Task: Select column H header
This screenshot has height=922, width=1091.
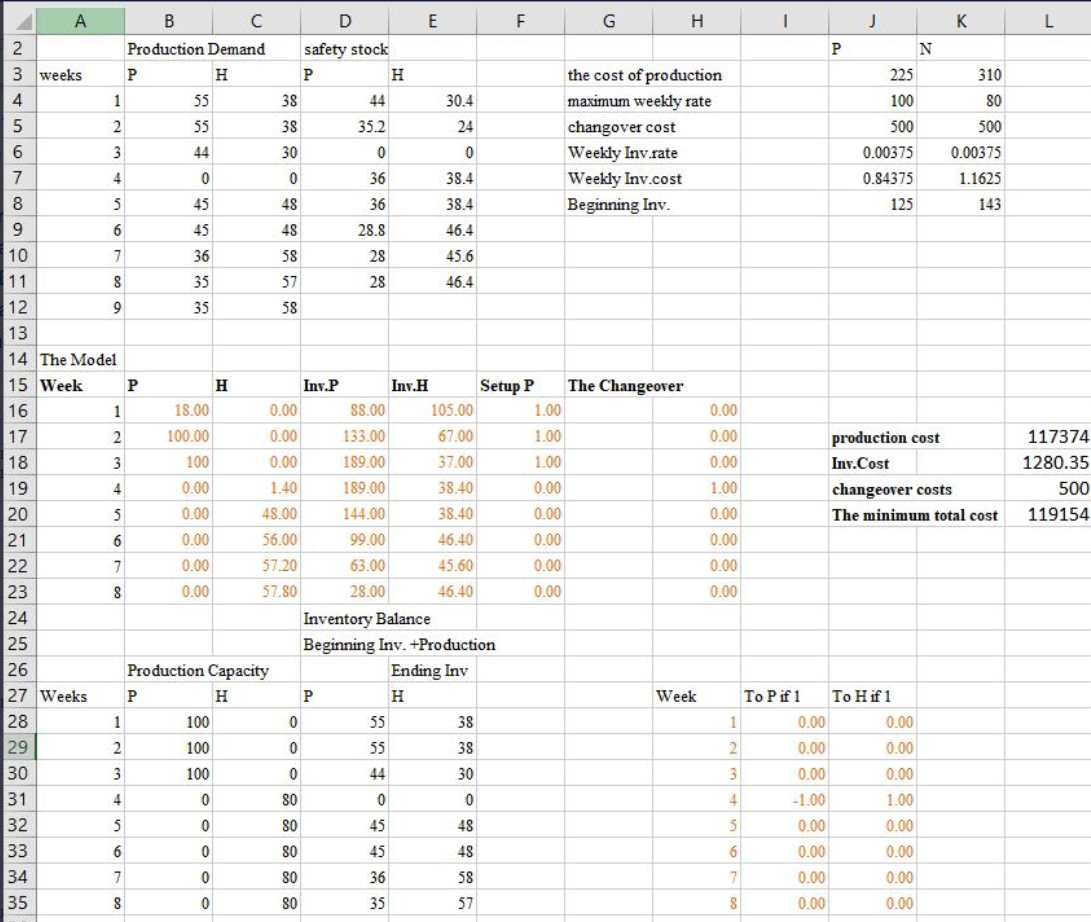Action: [x=696, y=21]
